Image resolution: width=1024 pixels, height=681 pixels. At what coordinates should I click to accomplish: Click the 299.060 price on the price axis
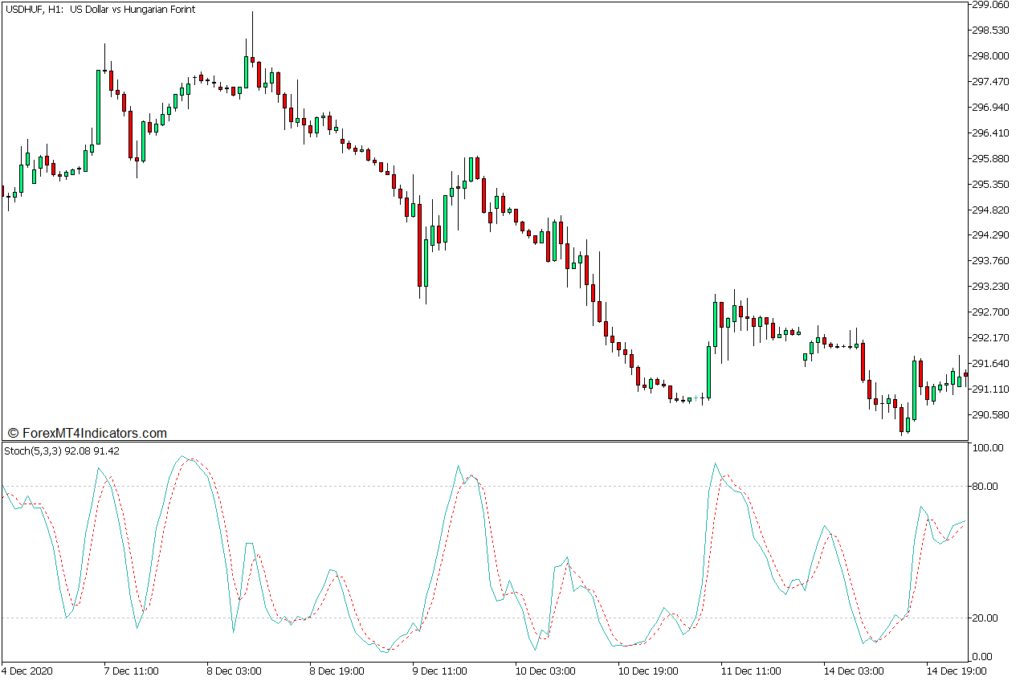point(992,5)
